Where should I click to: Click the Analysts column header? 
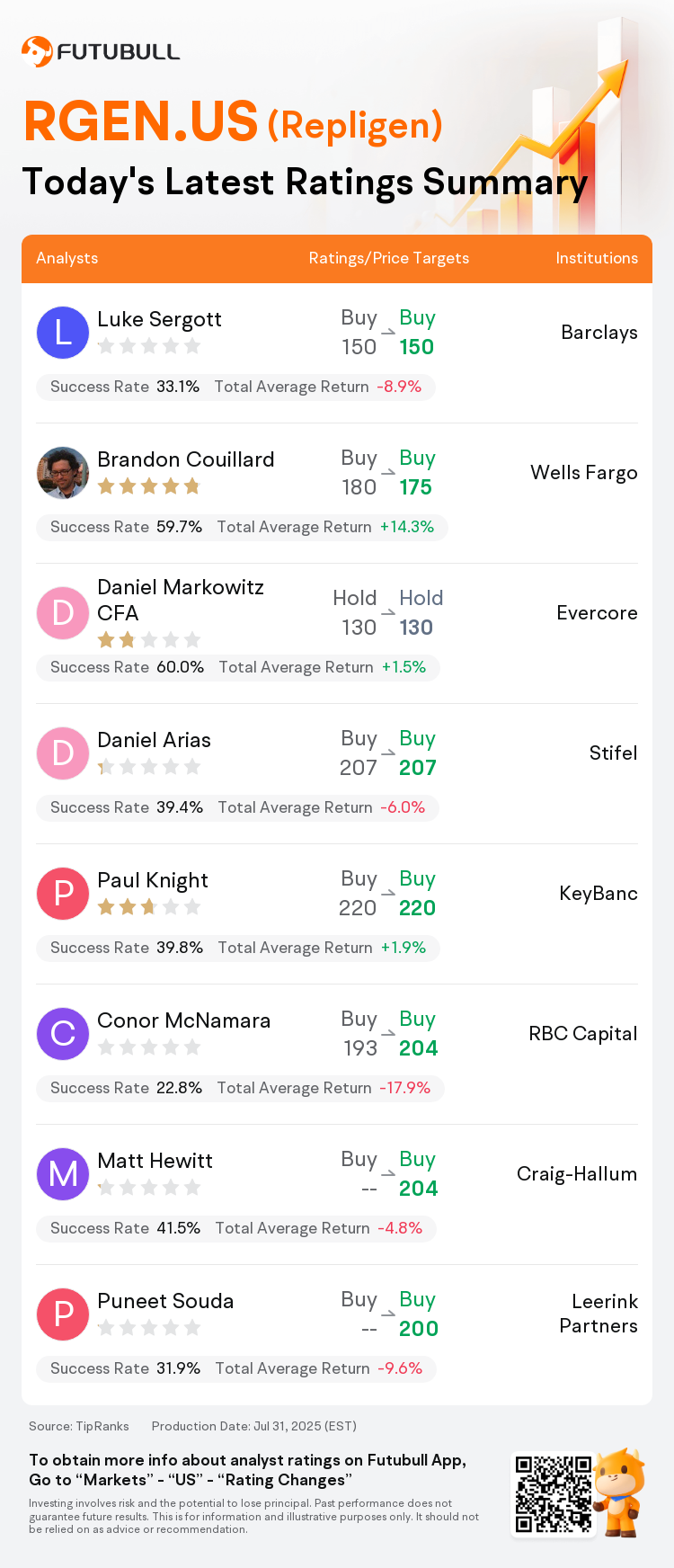[x=67, y=258]
